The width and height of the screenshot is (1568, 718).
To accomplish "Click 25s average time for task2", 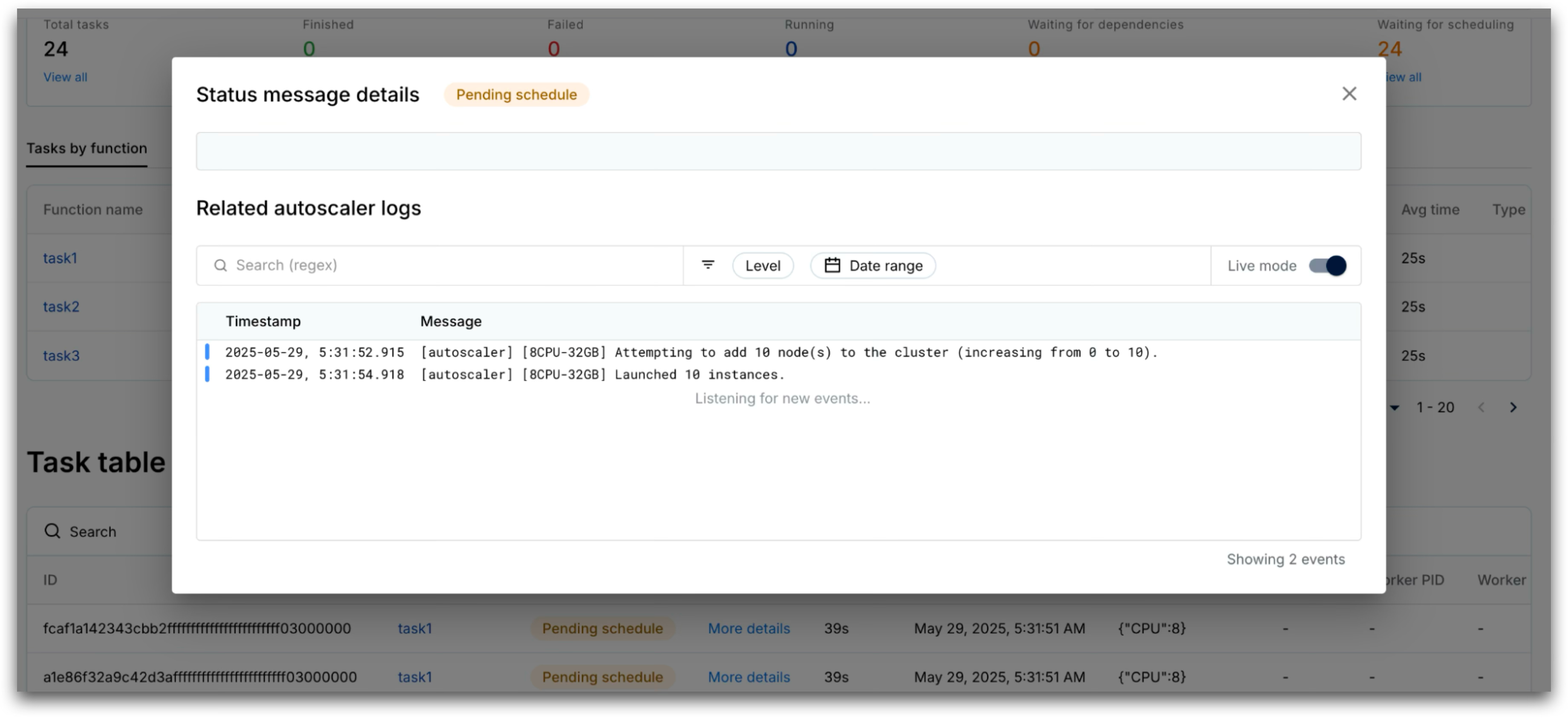I will [1413, 306].
